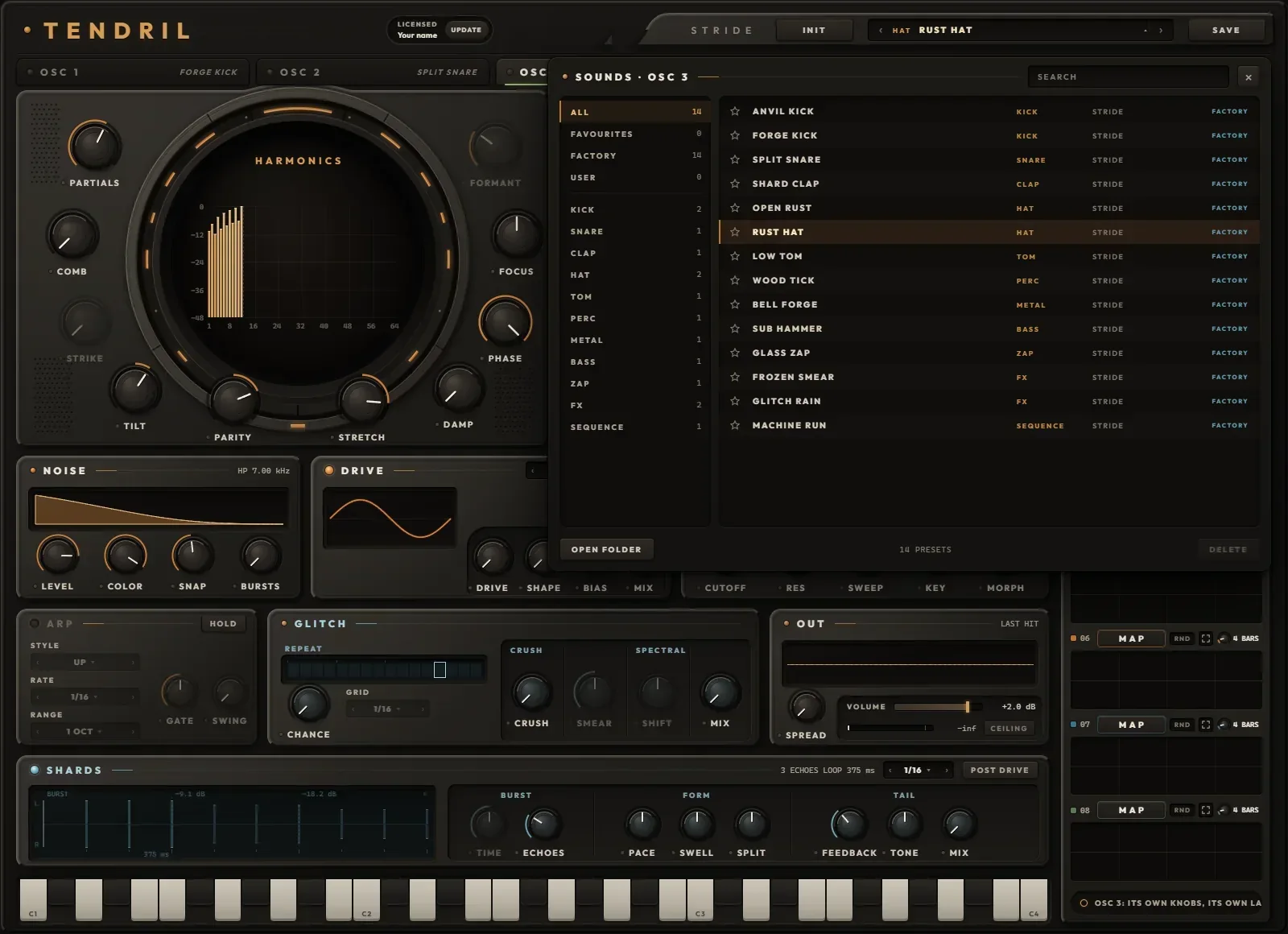1288x934 pixels.
Task: Click the Phase knob
Action: click(x=506, y=320)
